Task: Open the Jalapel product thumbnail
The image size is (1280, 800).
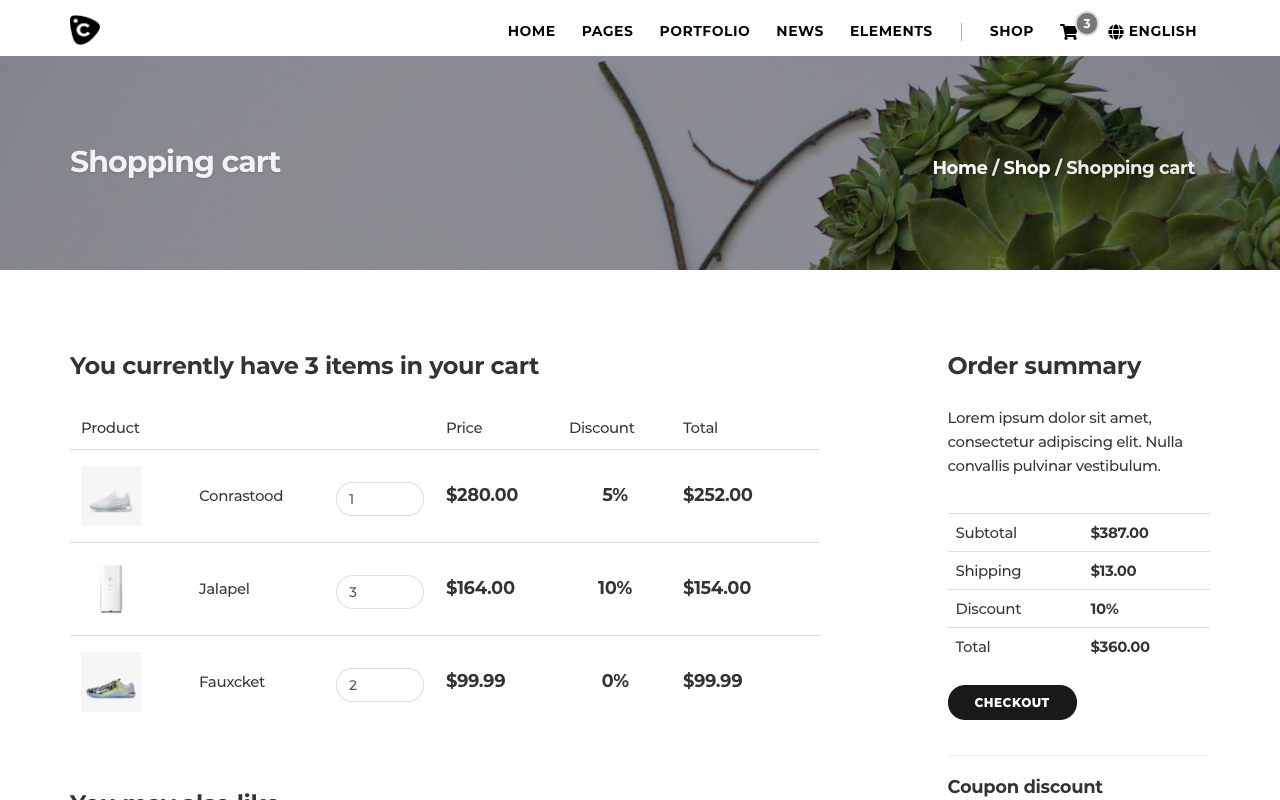Action: point(111,589)
